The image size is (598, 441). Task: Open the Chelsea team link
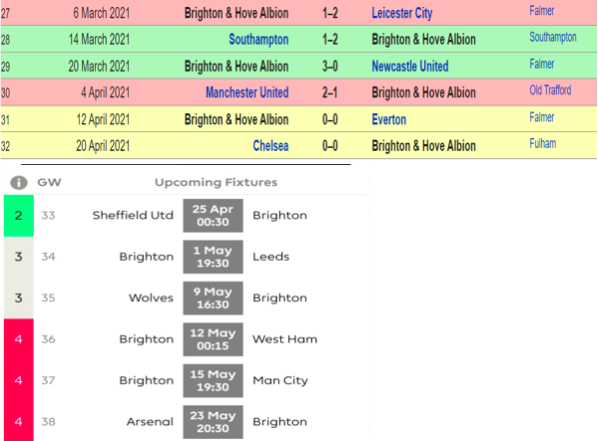pos(271,146)
